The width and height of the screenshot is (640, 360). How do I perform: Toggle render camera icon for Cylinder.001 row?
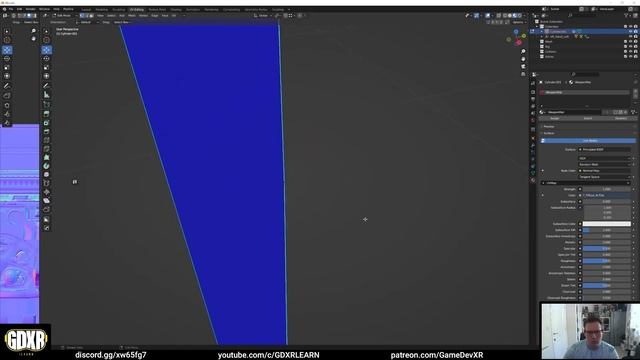coord(636,31)
